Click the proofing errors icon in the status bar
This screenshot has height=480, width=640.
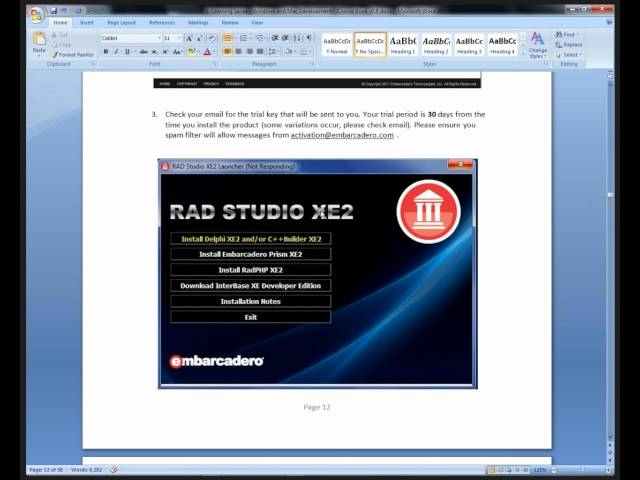114,470
